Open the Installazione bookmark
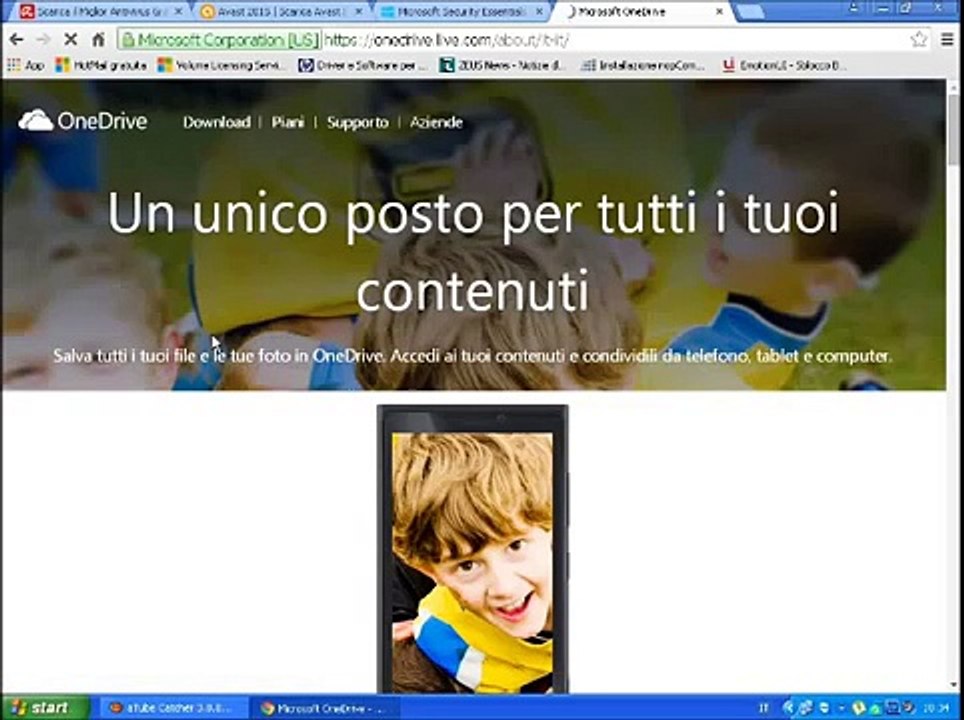This screenshot has height=720, width=964. (643, 65)
